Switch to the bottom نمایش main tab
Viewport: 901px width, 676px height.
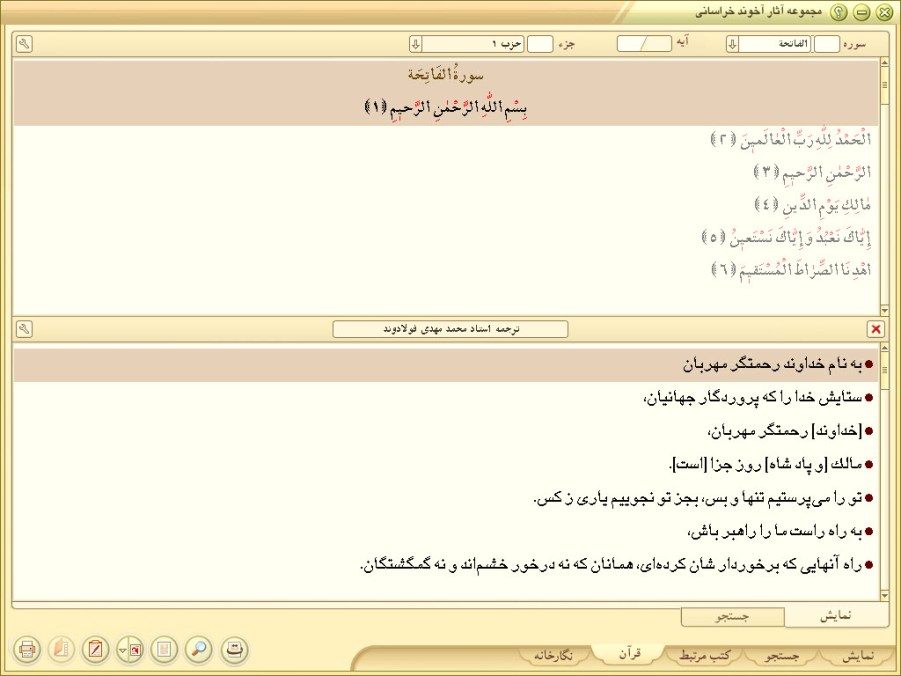pos(857,655)
